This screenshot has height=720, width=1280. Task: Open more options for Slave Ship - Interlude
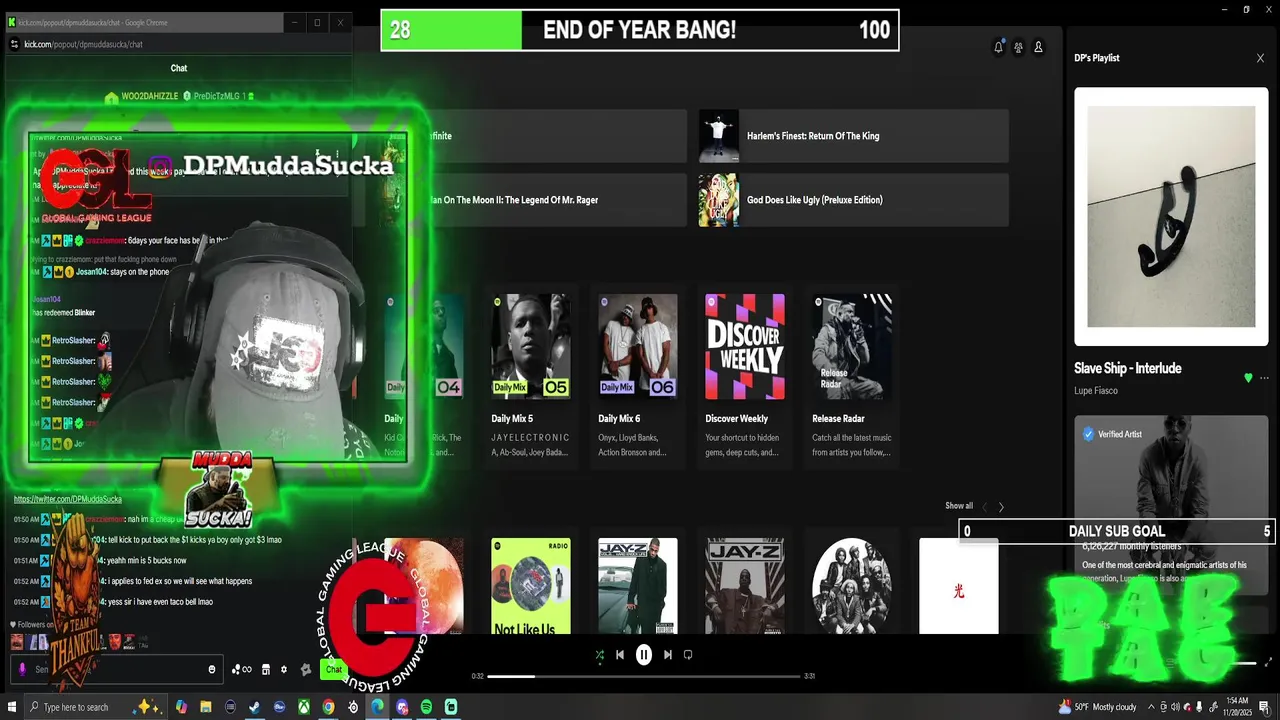1264,378
